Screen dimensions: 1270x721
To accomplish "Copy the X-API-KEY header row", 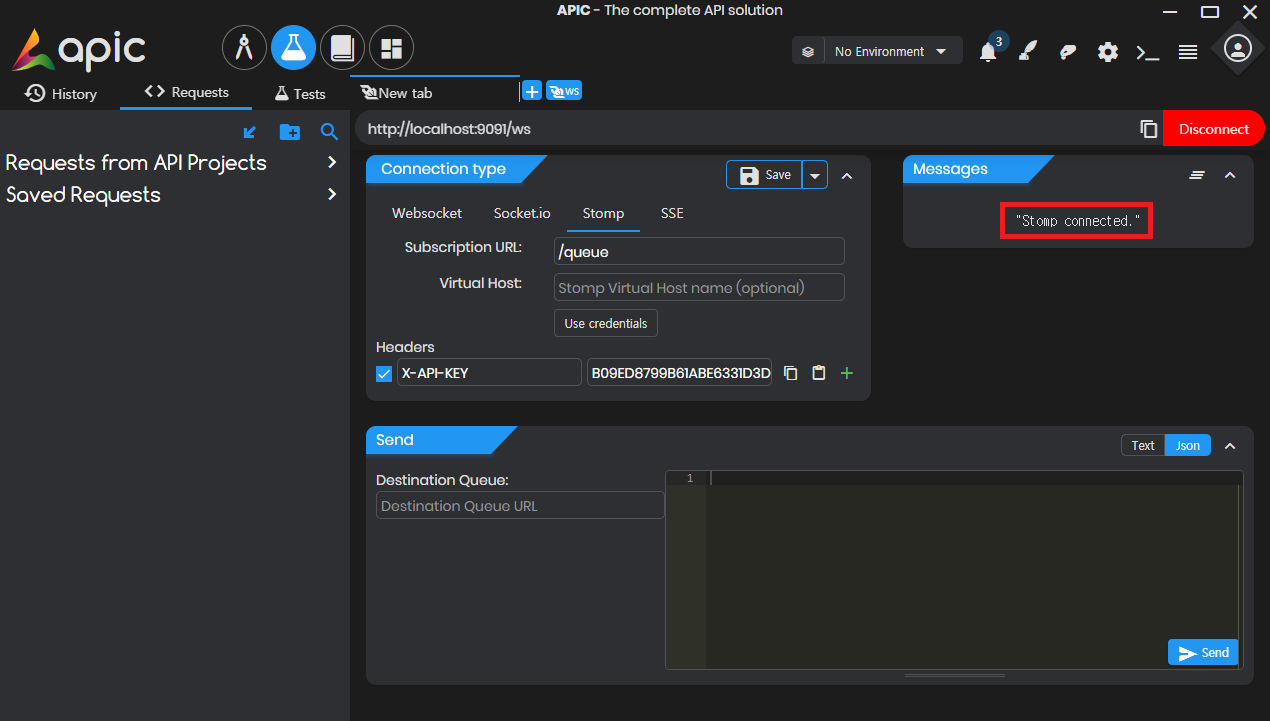I will point(791,373).
